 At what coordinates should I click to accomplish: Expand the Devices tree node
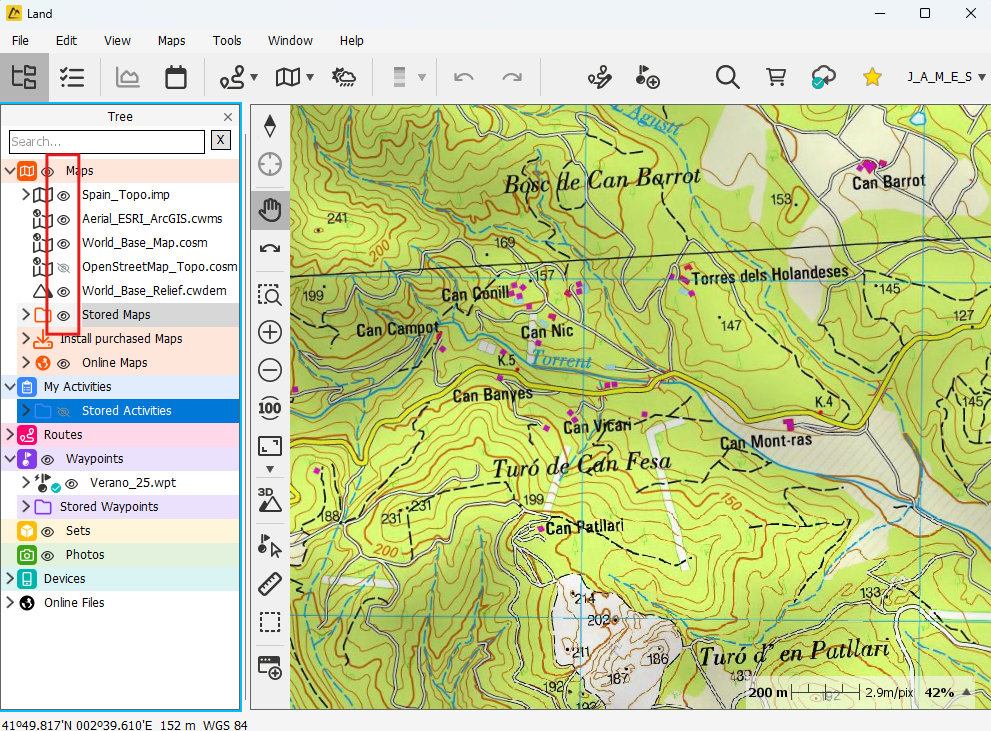pos(10,579)
